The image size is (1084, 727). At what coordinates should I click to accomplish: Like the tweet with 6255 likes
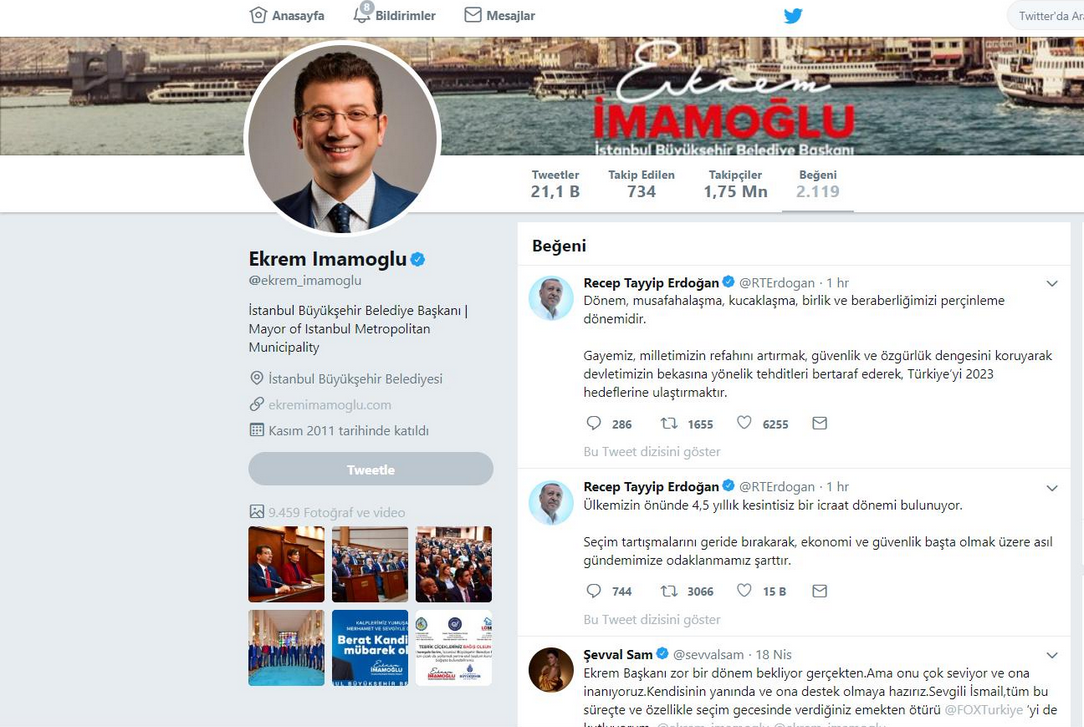tap(744, 422)
